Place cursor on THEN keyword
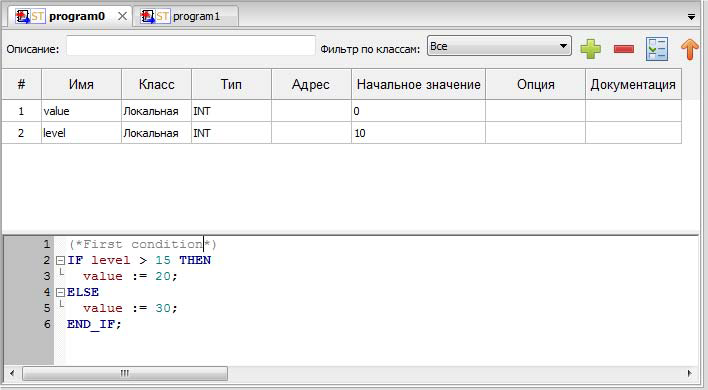The height and width of the screenshot is (390, 708). point(195,260)
